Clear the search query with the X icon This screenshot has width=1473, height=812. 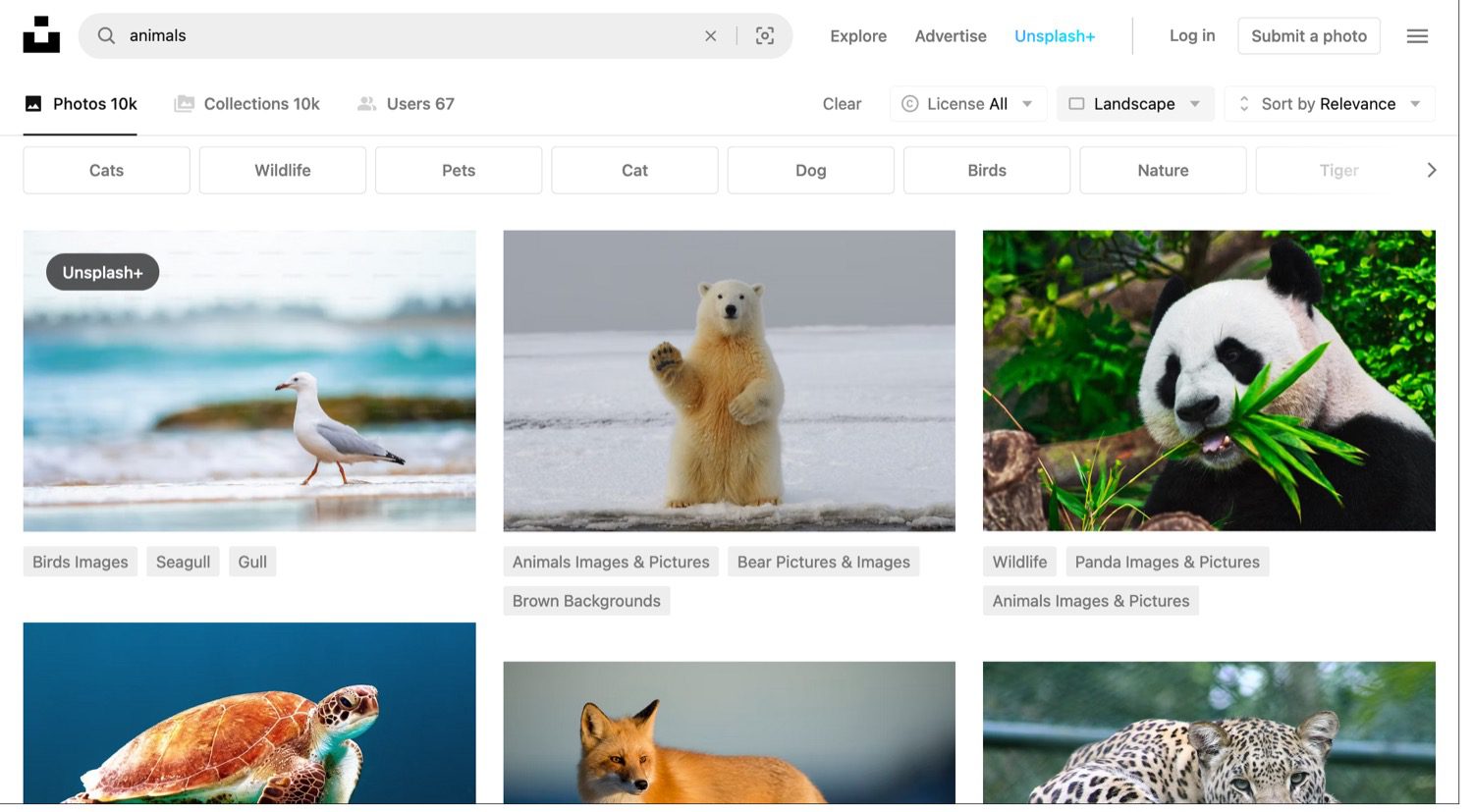(710, 35)
